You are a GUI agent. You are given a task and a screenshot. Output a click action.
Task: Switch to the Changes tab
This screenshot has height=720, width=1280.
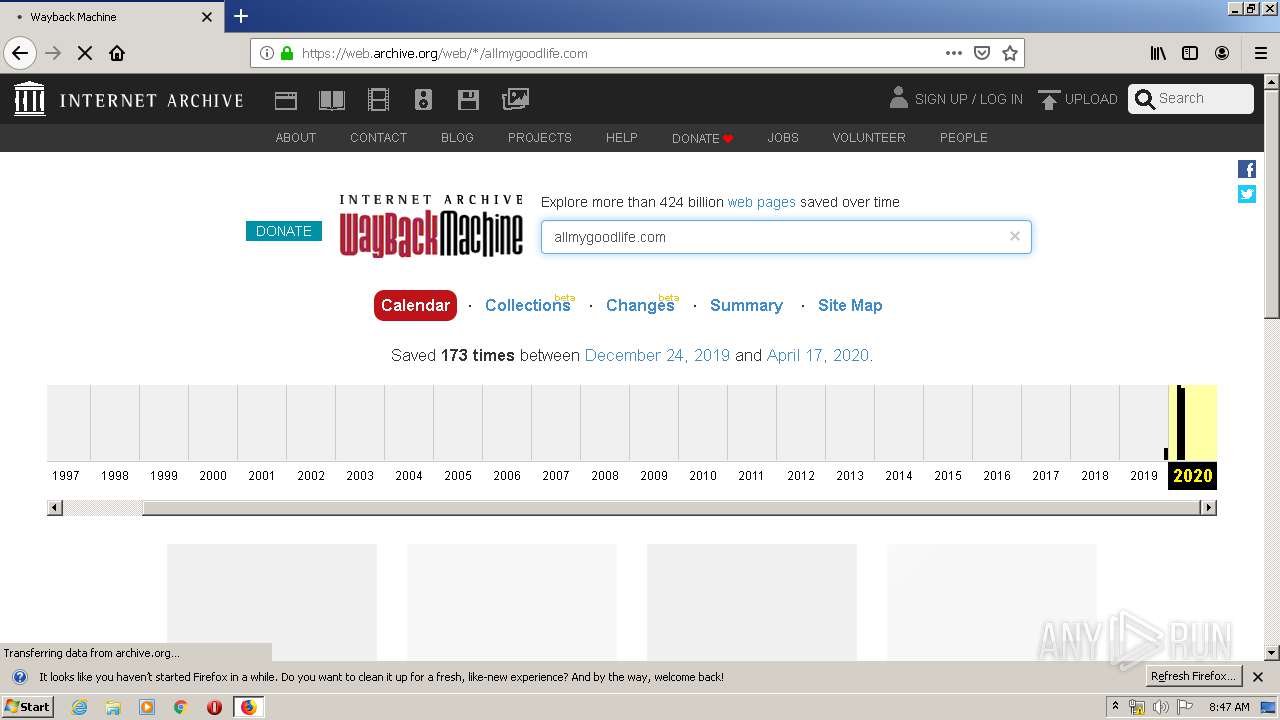tap(641, 305)
